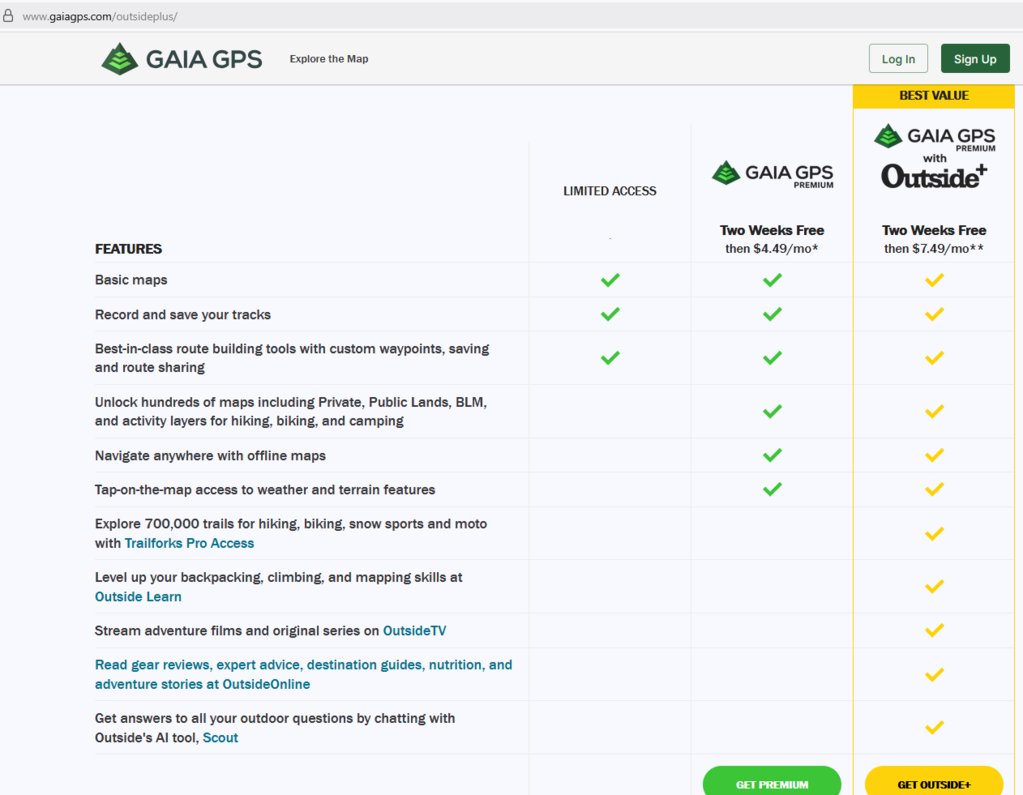Image resolution: width=1023 pixels, height=795 pixels.
Task: Click Premium checkmark for route building tools
Action: pyautogui.click(x=772, y=358)
